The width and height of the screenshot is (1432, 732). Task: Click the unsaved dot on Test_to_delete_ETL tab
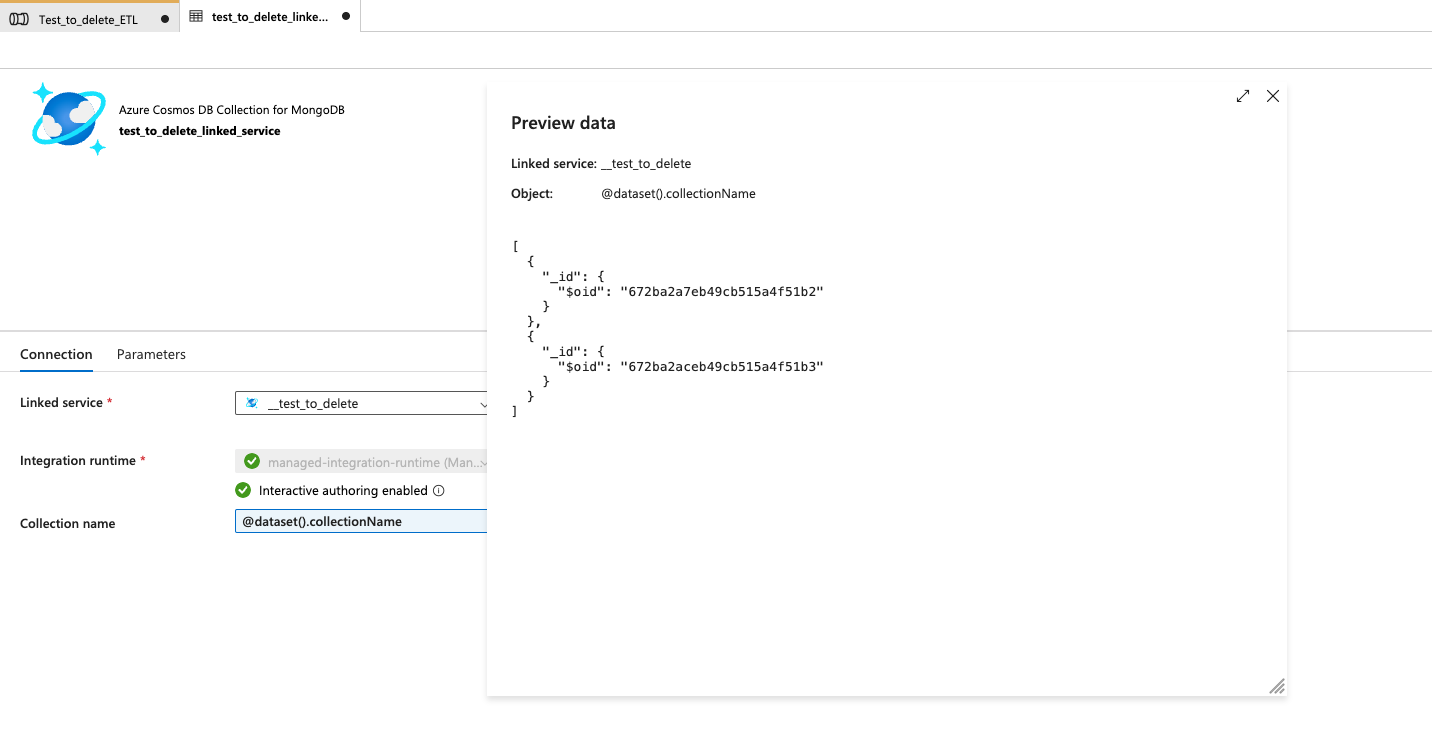(165, 19)
